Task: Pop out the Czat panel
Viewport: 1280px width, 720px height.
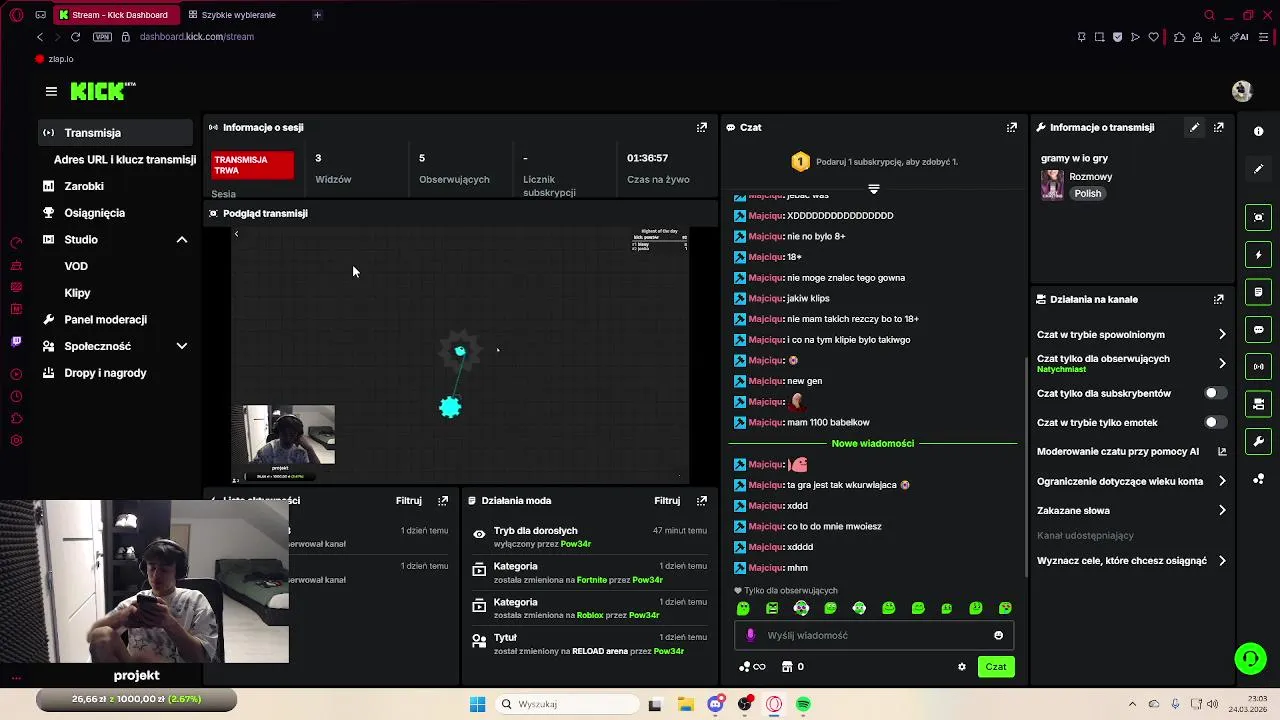Action: point(1012,127)
